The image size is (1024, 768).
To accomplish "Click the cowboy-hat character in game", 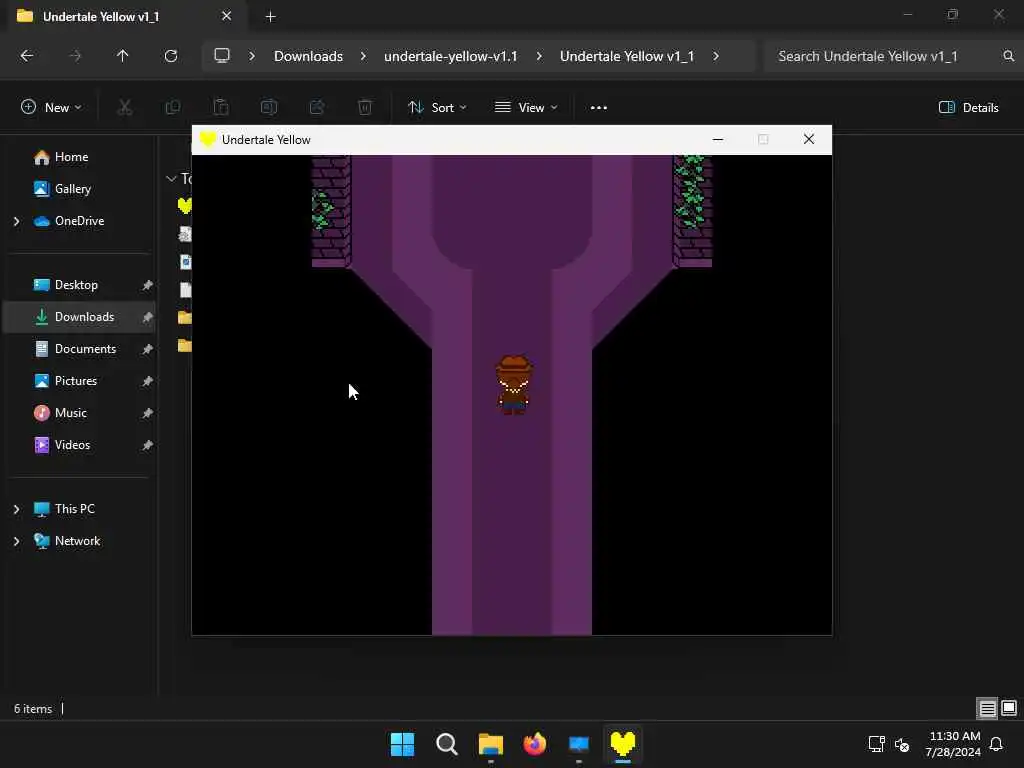I will tap(514, 385).
